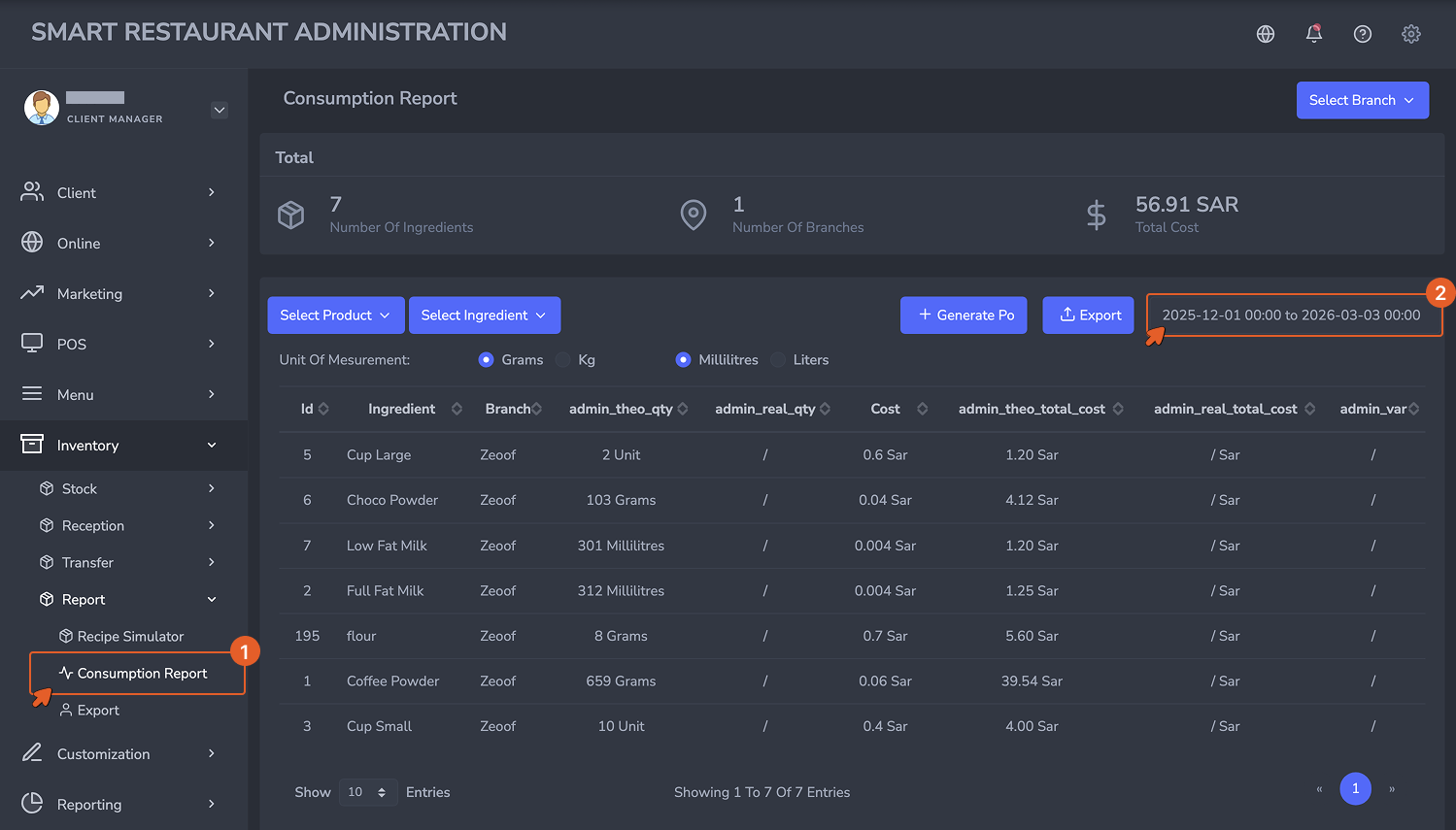Open the settings gear icon

[x=1411, y=34]
